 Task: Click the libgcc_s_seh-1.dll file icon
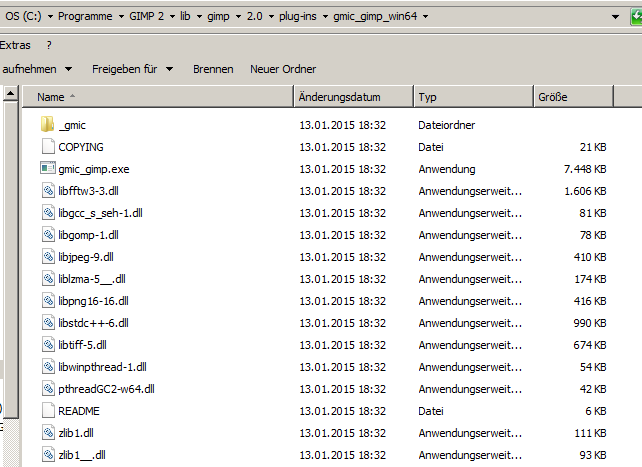[x=48, y=213]
